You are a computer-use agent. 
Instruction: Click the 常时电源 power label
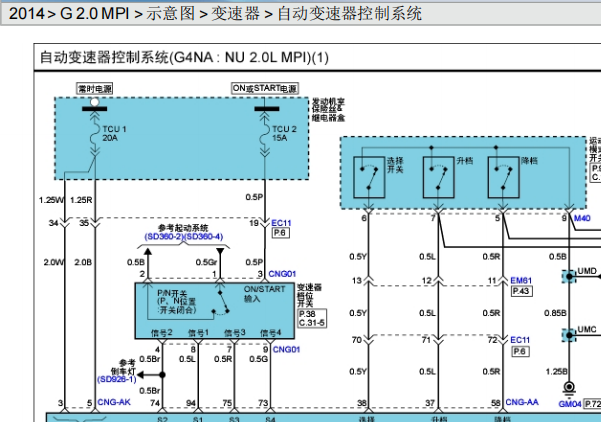pyautogui.click(x=95, y=89)
